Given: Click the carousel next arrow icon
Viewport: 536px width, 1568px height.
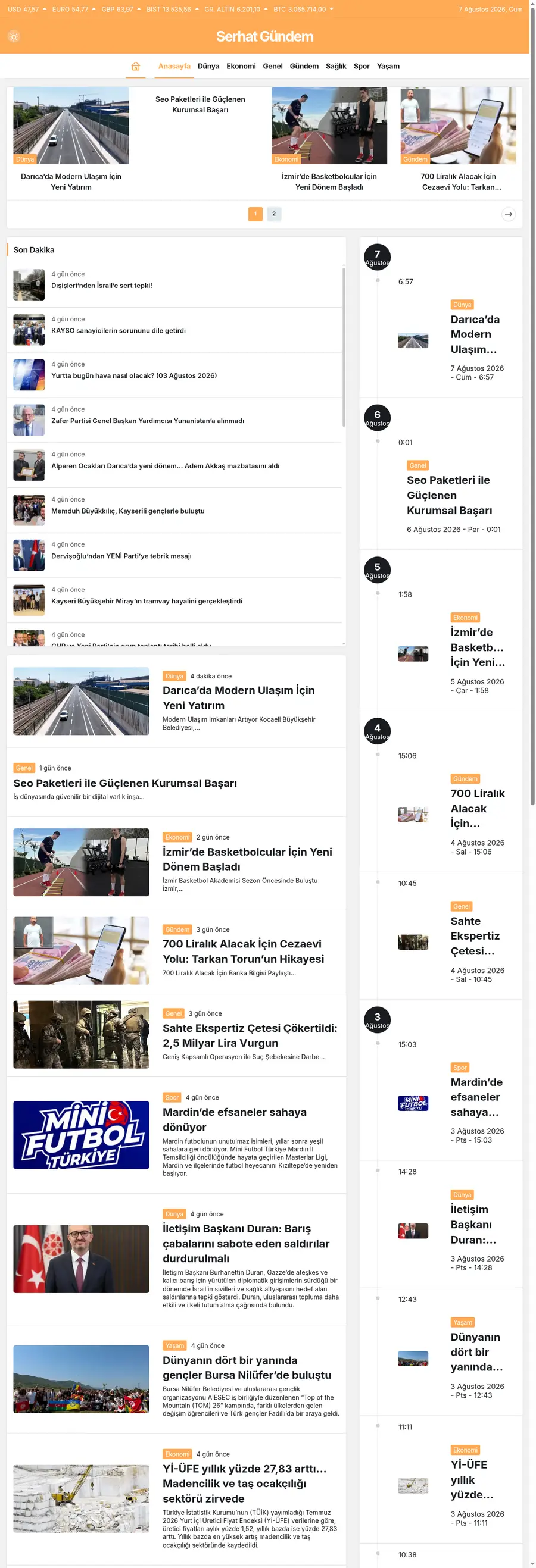Looking at the screenshot, I should [x=509, y=214].
